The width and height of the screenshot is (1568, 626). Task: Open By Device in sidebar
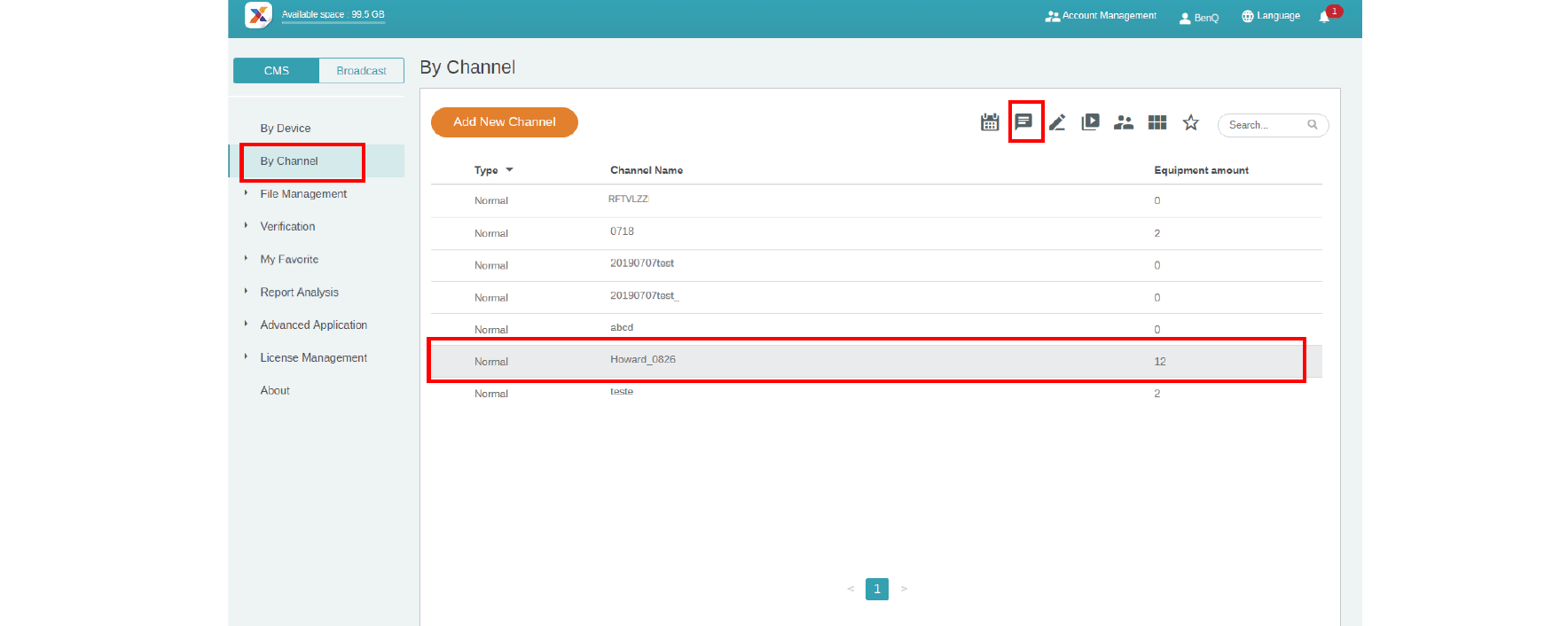pyautogui.click(x=286, y=129)
